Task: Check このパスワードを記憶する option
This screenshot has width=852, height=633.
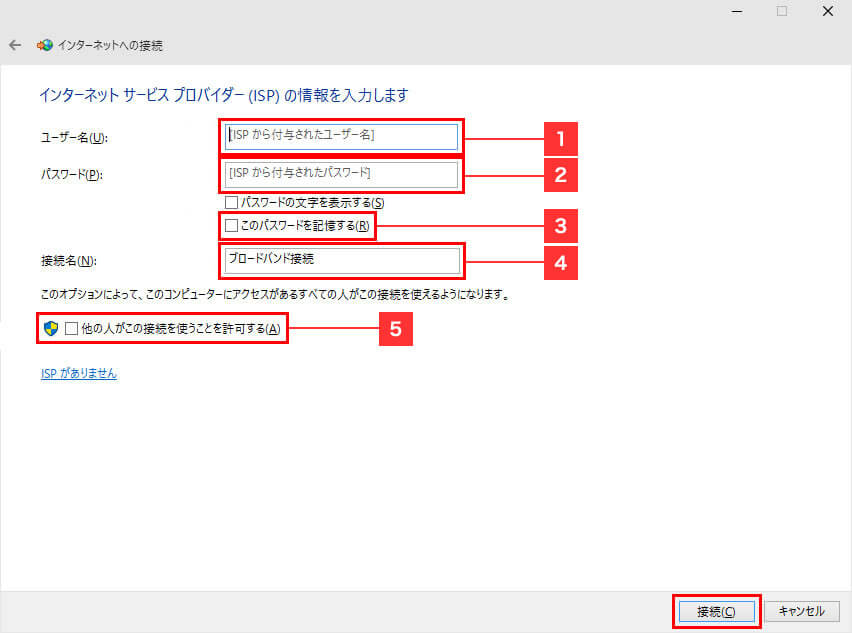Action: [231, 225]
